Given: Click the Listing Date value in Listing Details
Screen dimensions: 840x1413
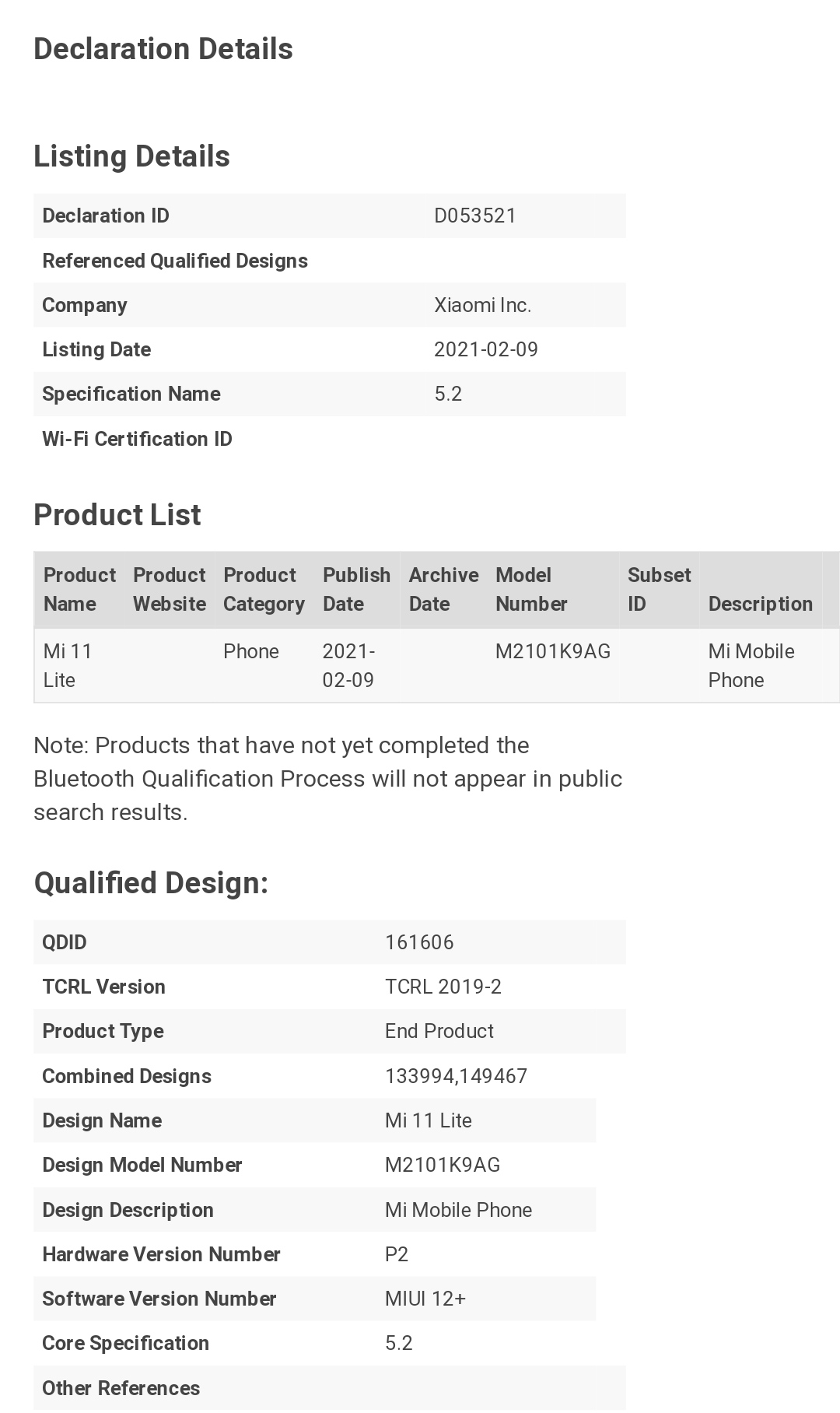Looking at the screenshot, I should (x=485, y=349).
